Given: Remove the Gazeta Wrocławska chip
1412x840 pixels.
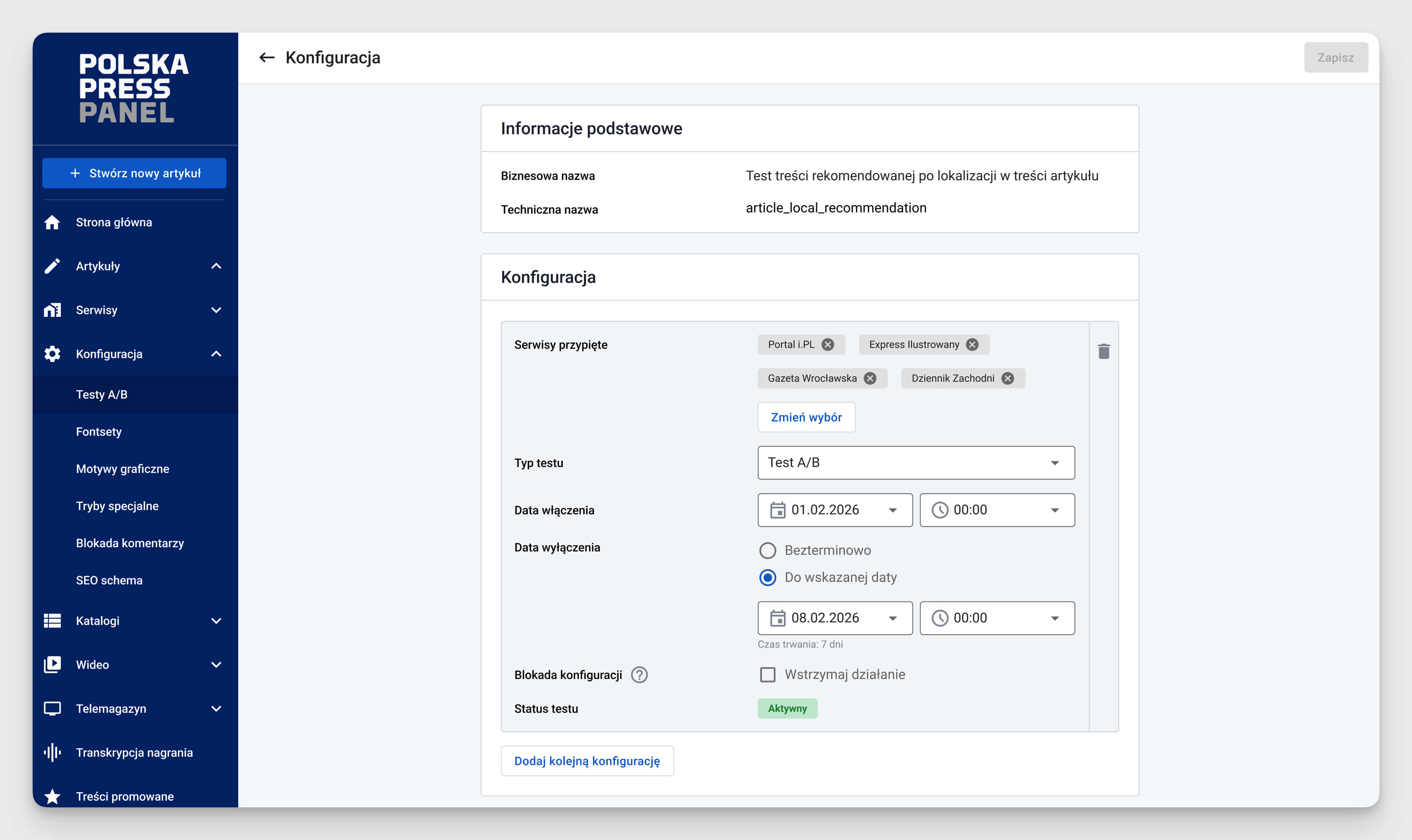Looking at the screenshot, I should (870, 379).
